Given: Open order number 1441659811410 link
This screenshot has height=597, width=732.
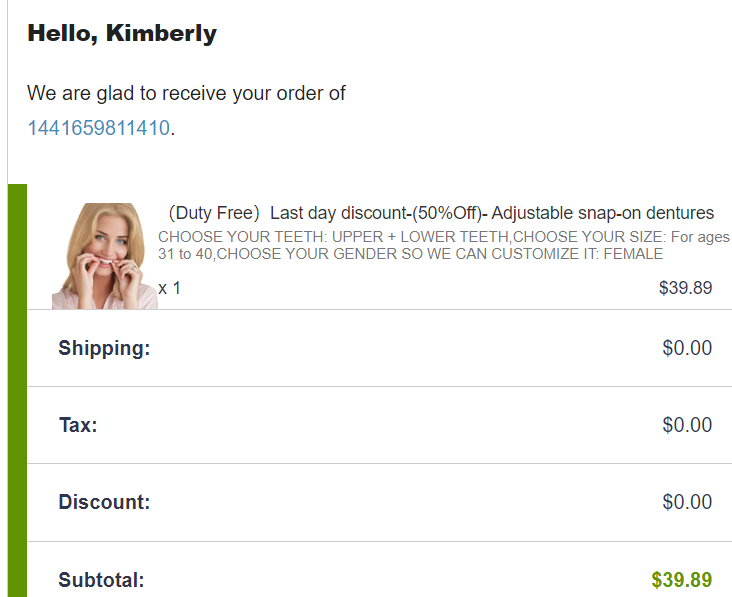Looking at the screenshot, I should tap(99, 128).
